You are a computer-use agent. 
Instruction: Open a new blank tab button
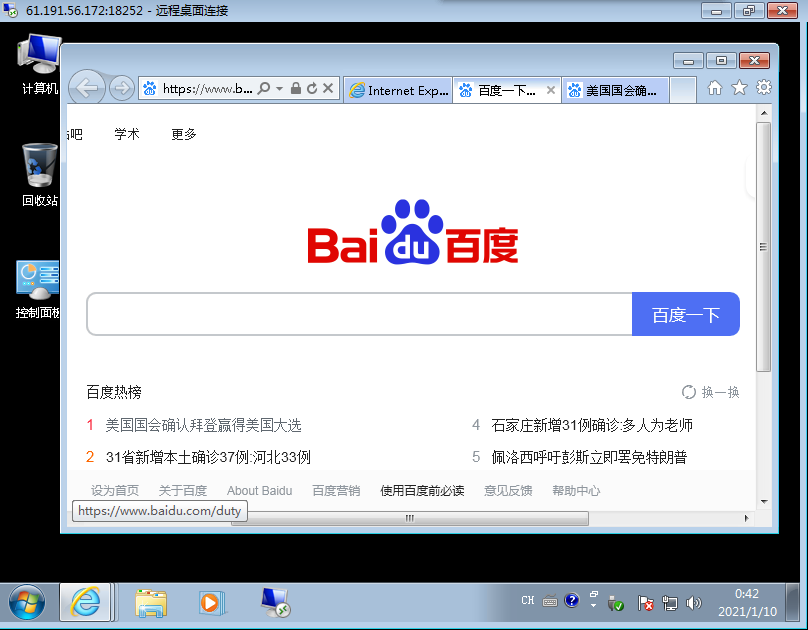pyautogui.click(x=683, y=90)
